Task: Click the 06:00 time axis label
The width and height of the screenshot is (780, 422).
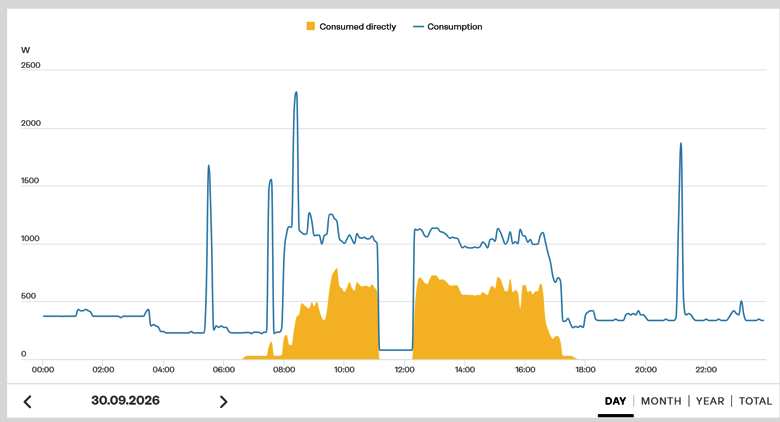Action: (x=223, y=370)
